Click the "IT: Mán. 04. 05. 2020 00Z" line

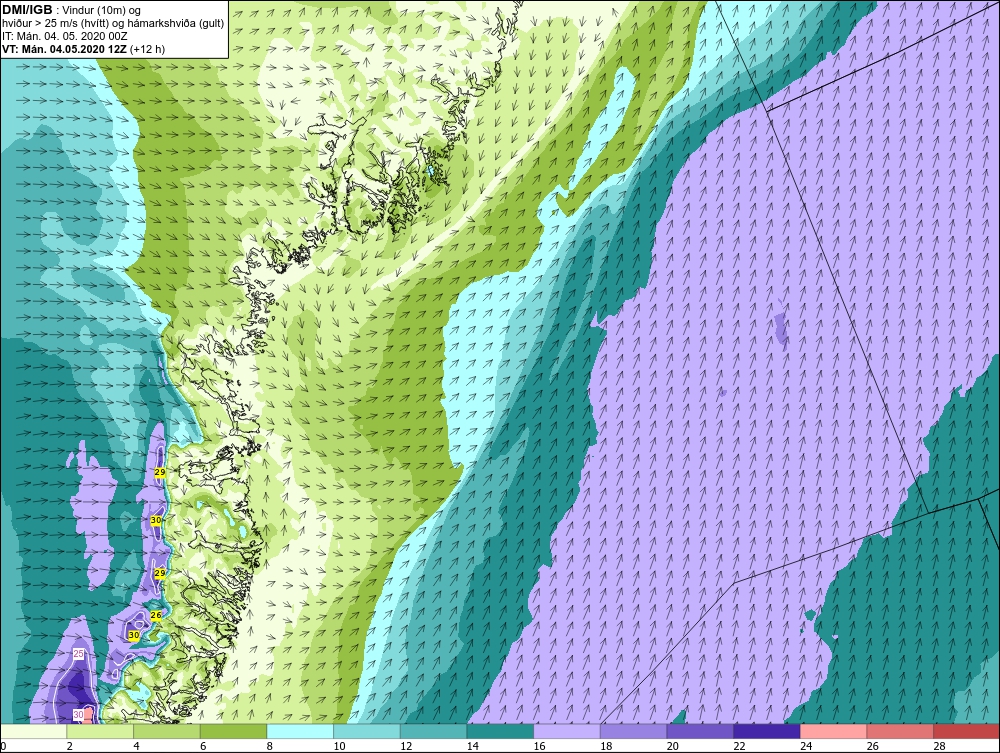click(x=64, y=36)
